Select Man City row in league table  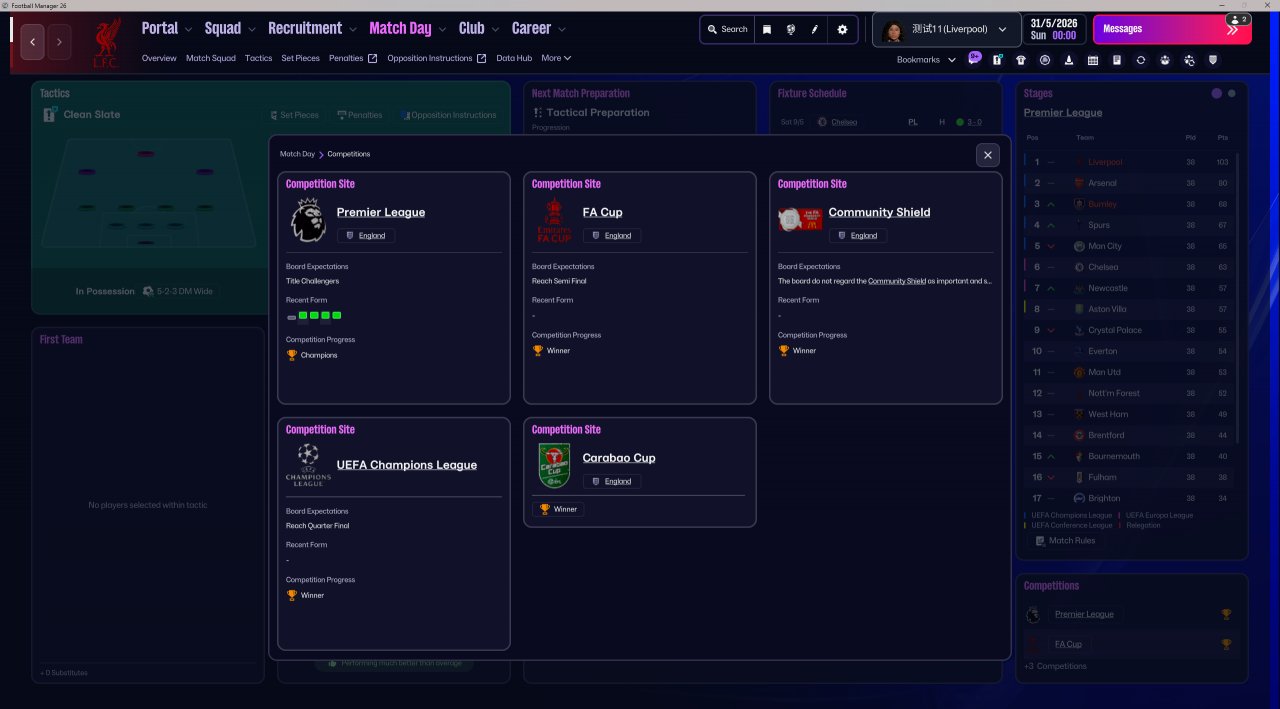point(1127,246)
